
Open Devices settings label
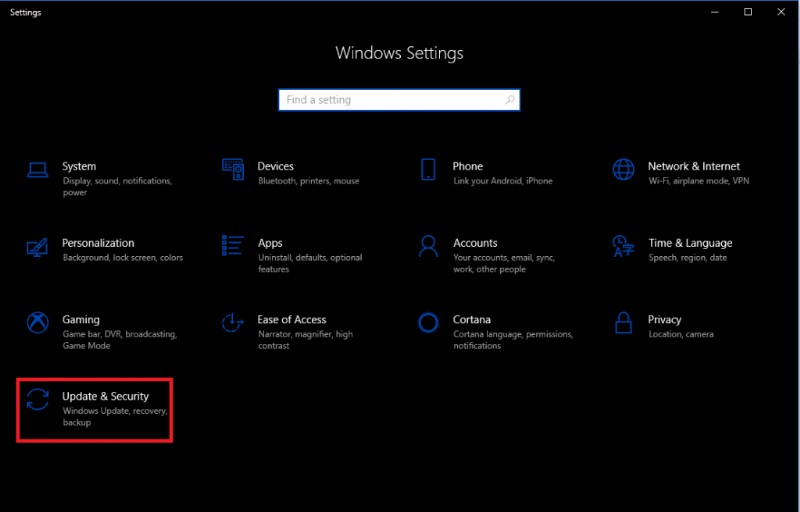[276, 166]
